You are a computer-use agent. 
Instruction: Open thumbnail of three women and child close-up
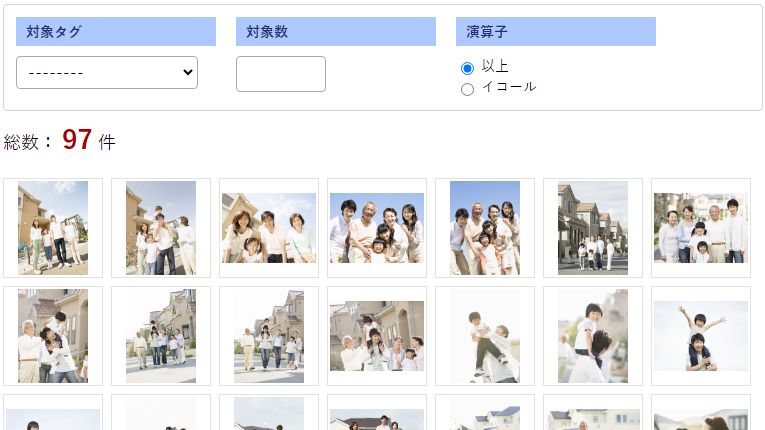[x=269, y=228]
